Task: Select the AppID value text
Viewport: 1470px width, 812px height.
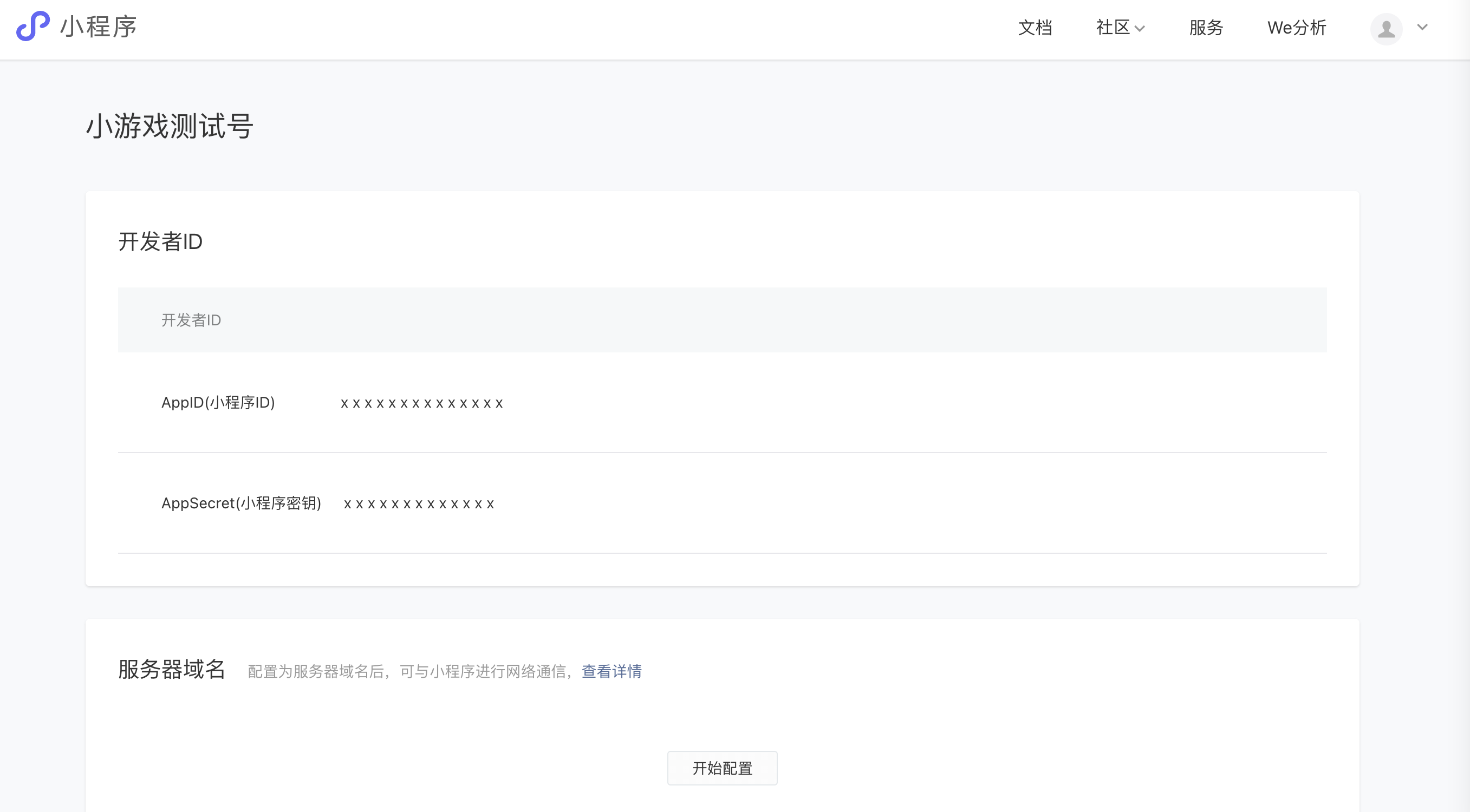Action: coord(422,404)
